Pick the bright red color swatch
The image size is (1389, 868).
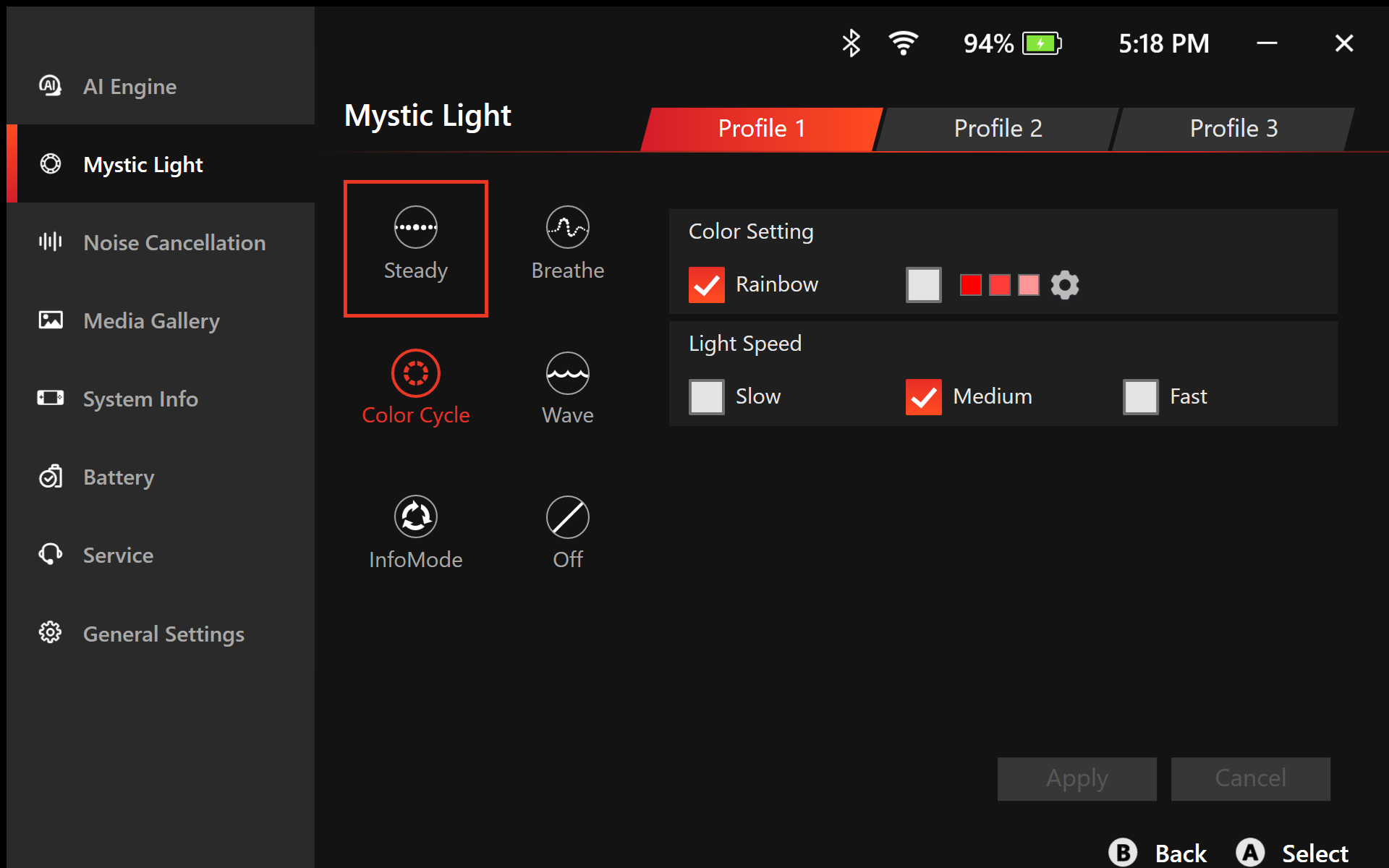tap(970, 285)
